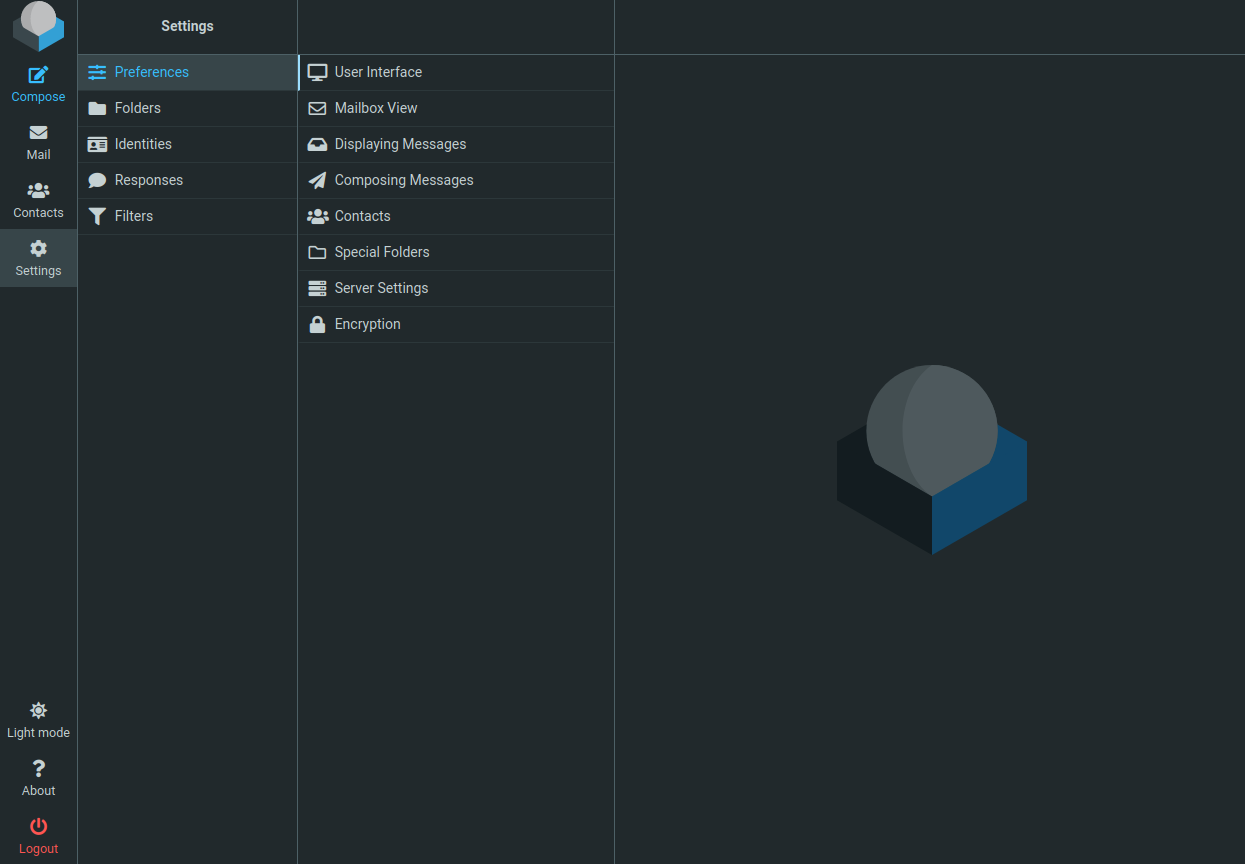
Task: Select the Preferences settings section
Action: point(151,72)
